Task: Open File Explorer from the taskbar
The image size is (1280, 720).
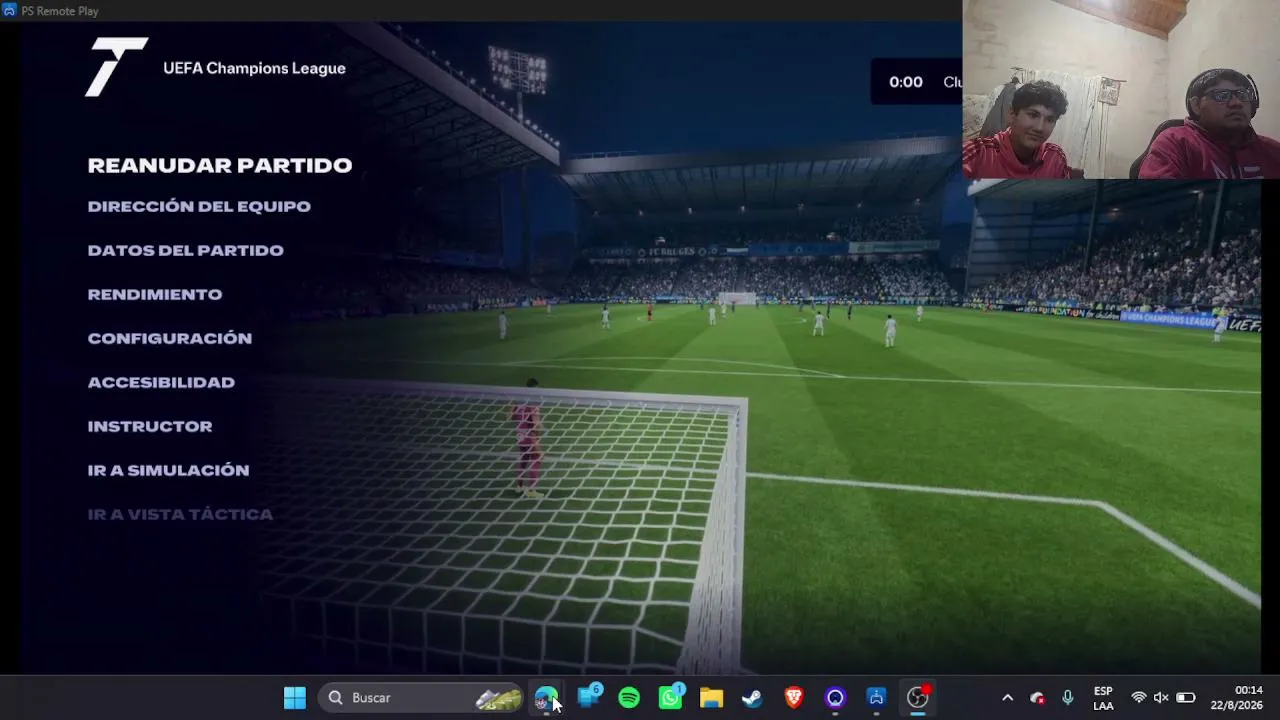Action: click(711, 698)
